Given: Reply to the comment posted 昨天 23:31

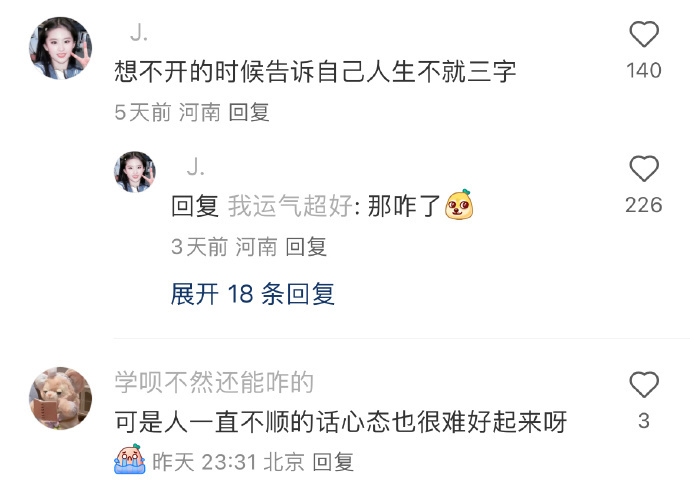Looking at the screenshot, I should coord(333,462).
